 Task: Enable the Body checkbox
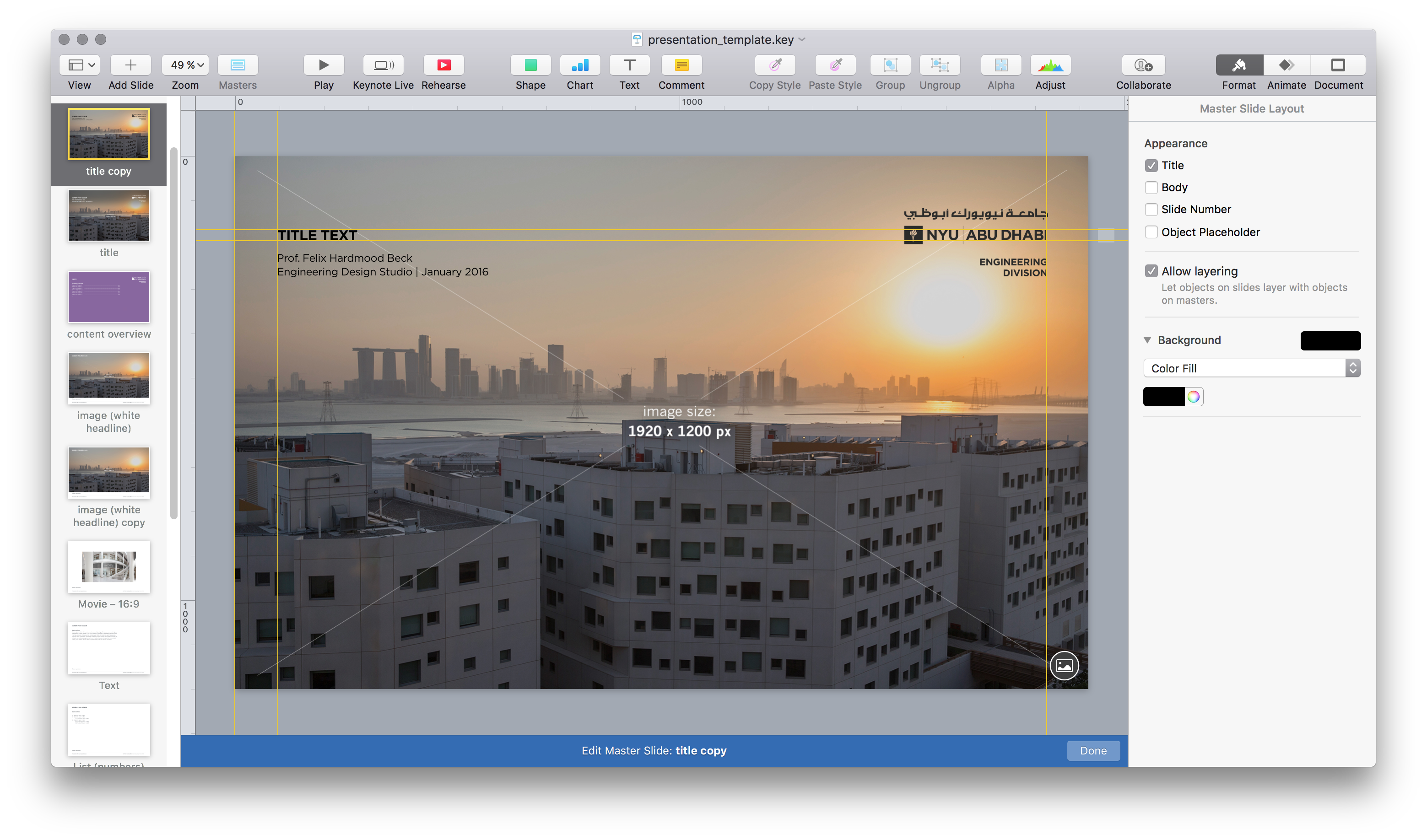(1151, 188)
